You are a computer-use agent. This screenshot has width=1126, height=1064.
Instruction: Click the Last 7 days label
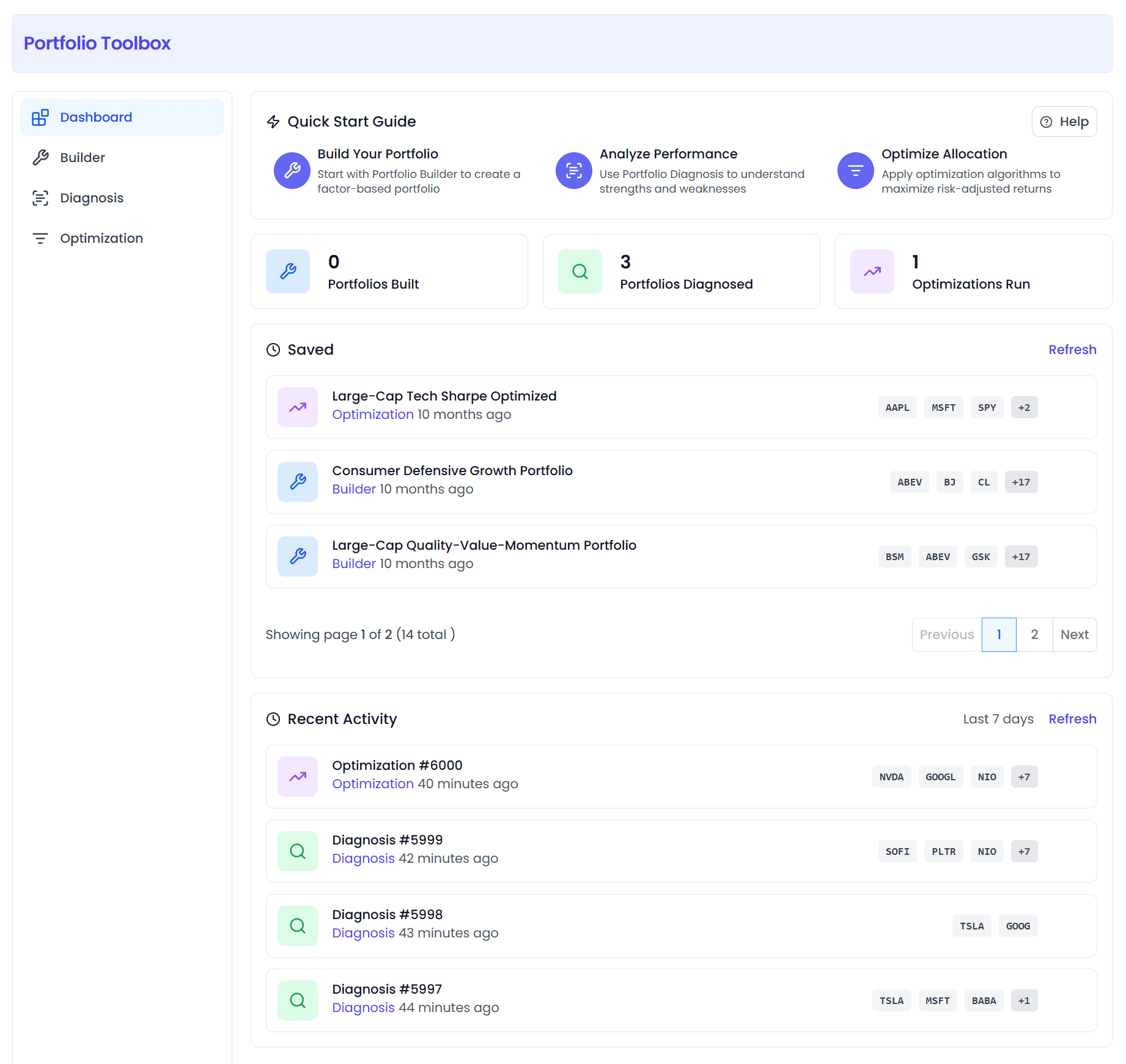tap(998, 719)
